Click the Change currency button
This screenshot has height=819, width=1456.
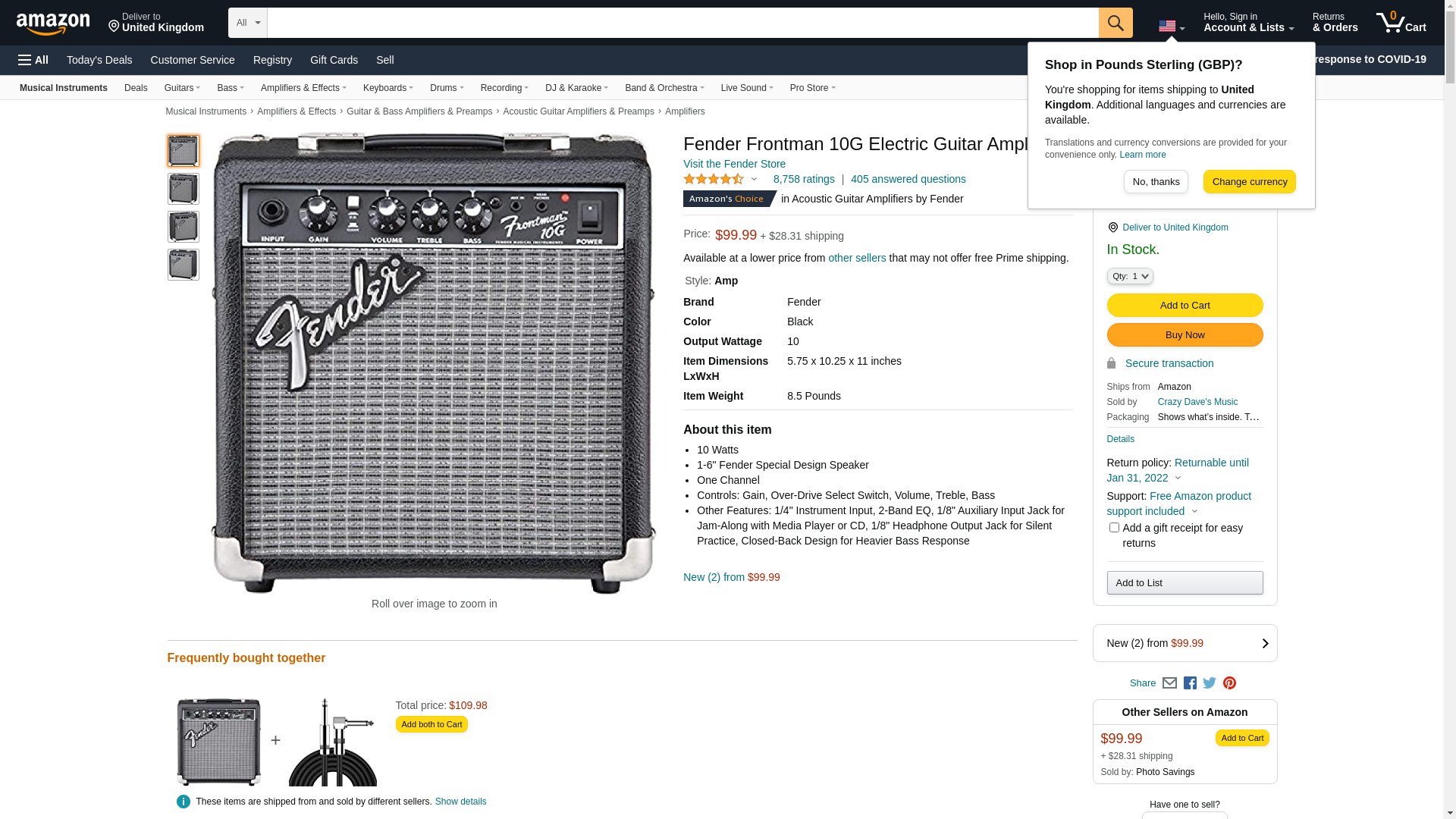[1249, 182]
